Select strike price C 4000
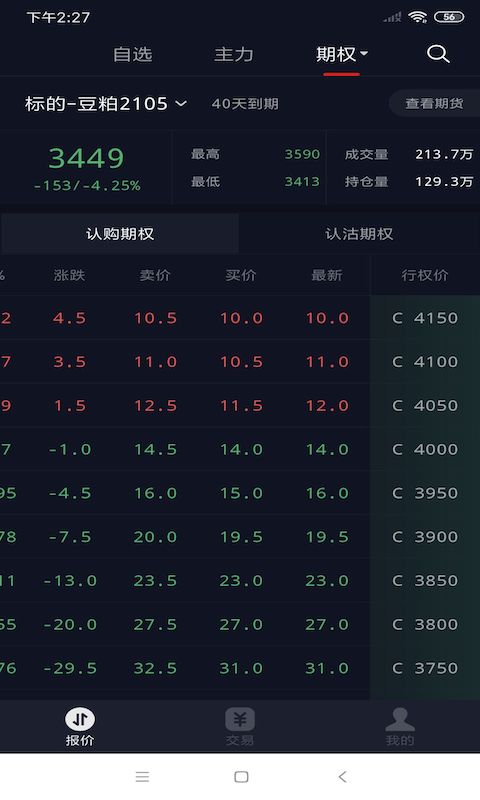The width and height of the screenshot is (480, 800). click(425, 449)
